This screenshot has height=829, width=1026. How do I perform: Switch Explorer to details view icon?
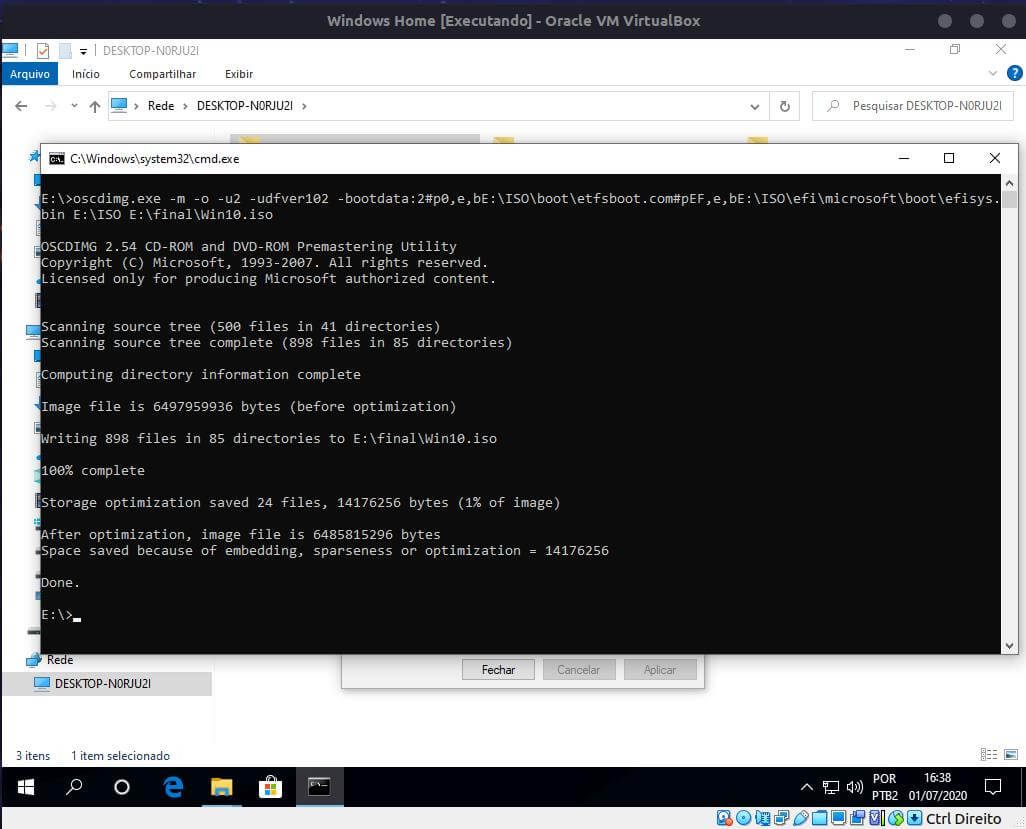[x=989, y=755]
